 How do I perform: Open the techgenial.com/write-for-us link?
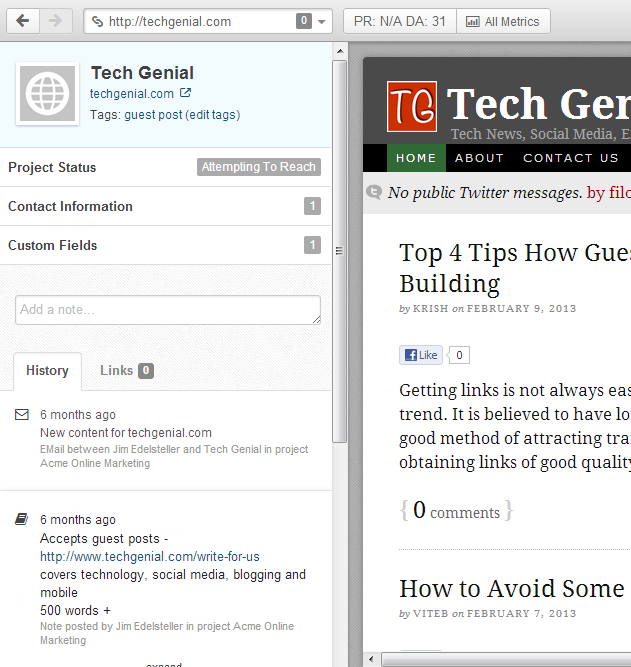(x=150, y=557)
